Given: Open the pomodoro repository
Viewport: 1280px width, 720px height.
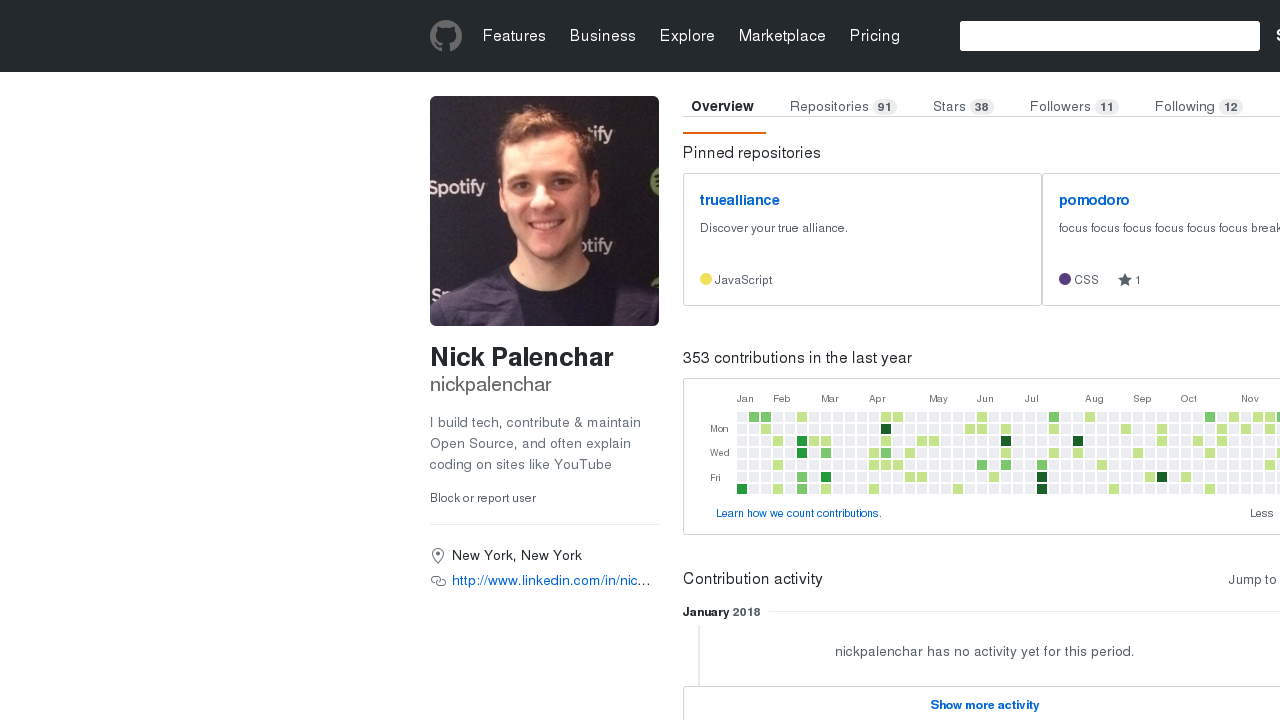Looking at the screenshot, I should [1094, 200].
